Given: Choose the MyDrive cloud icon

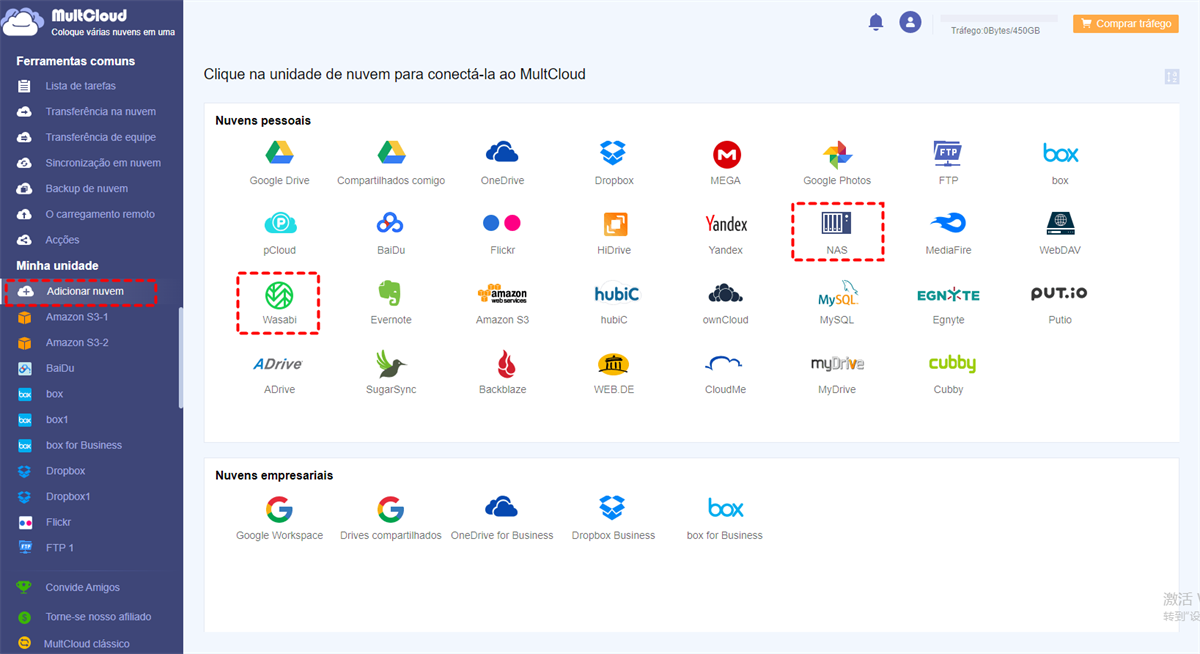Looking at the screenshot, I should coord(837,363).
